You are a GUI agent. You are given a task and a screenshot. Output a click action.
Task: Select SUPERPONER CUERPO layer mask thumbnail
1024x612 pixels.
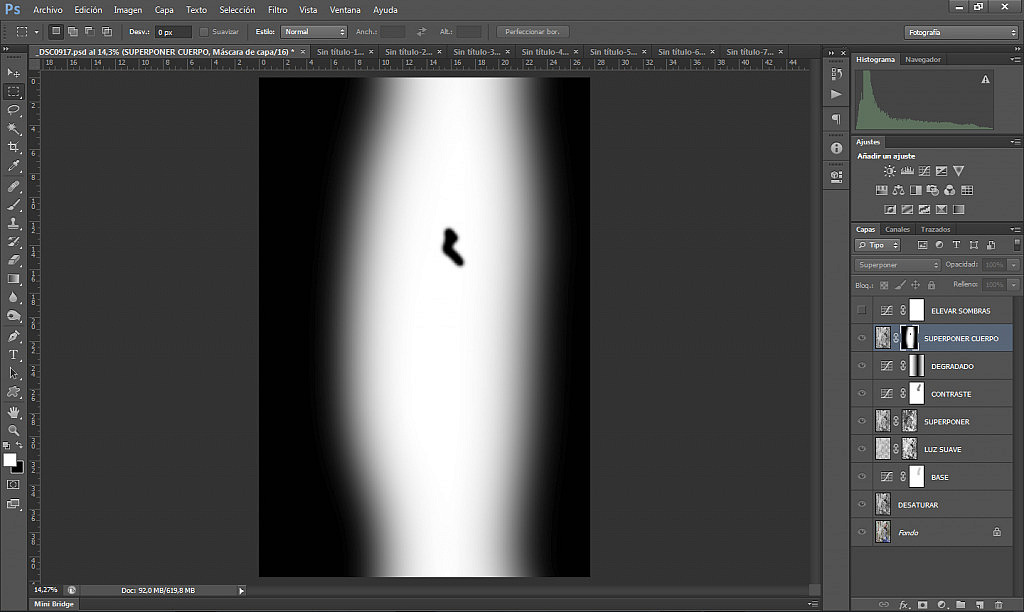pos(909,338)
